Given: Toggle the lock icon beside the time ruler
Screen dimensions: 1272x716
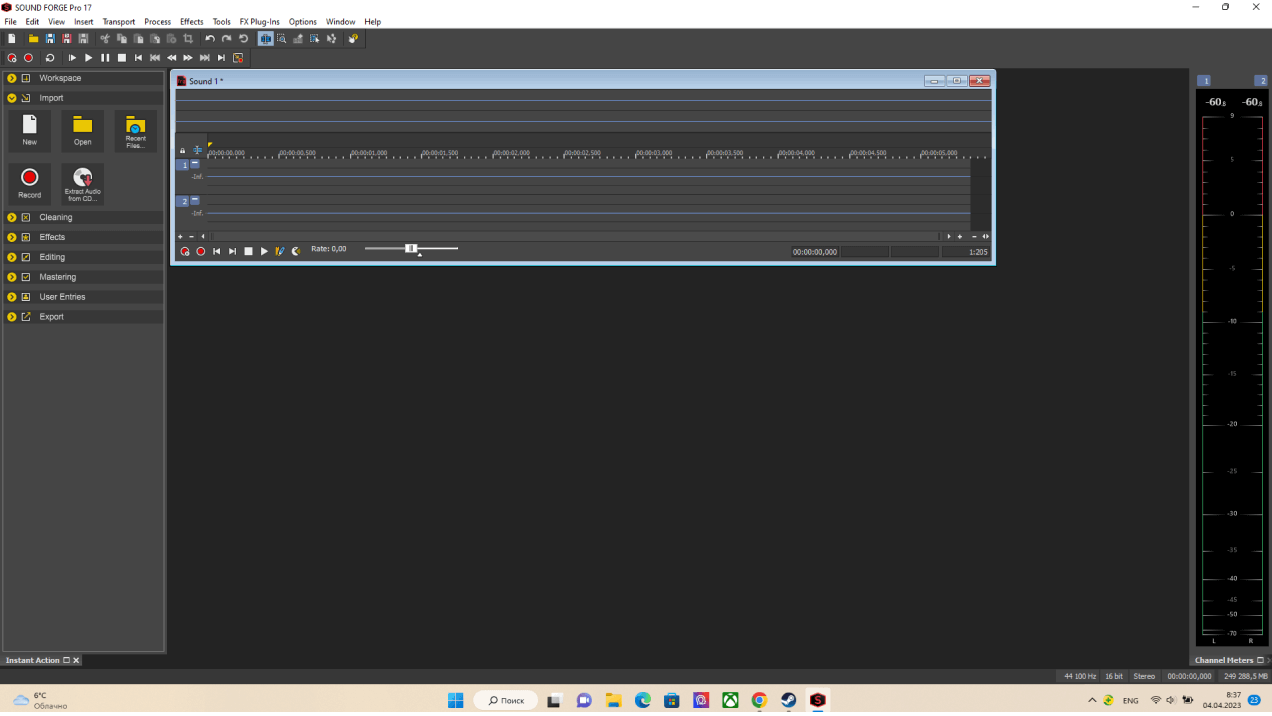Looking at the screenshot, I should (x=182, y=151).
